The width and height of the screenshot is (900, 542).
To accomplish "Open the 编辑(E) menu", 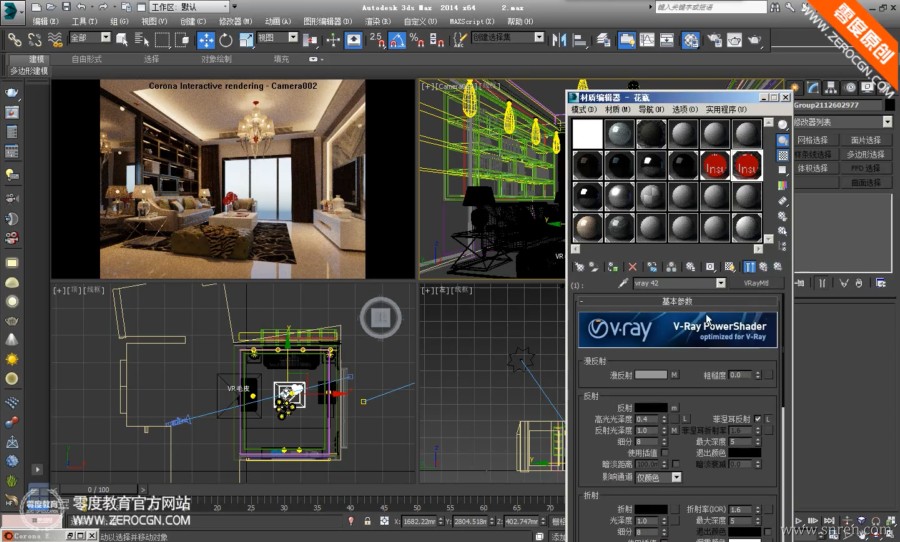I will point(45,21).
